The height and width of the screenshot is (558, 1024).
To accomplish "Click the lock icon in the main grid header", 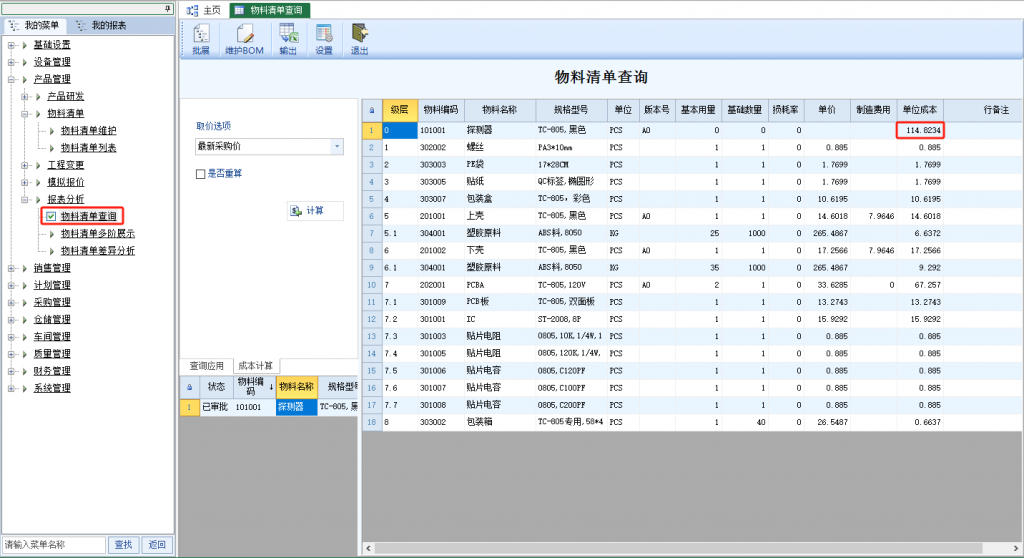I will pos(372,110).
